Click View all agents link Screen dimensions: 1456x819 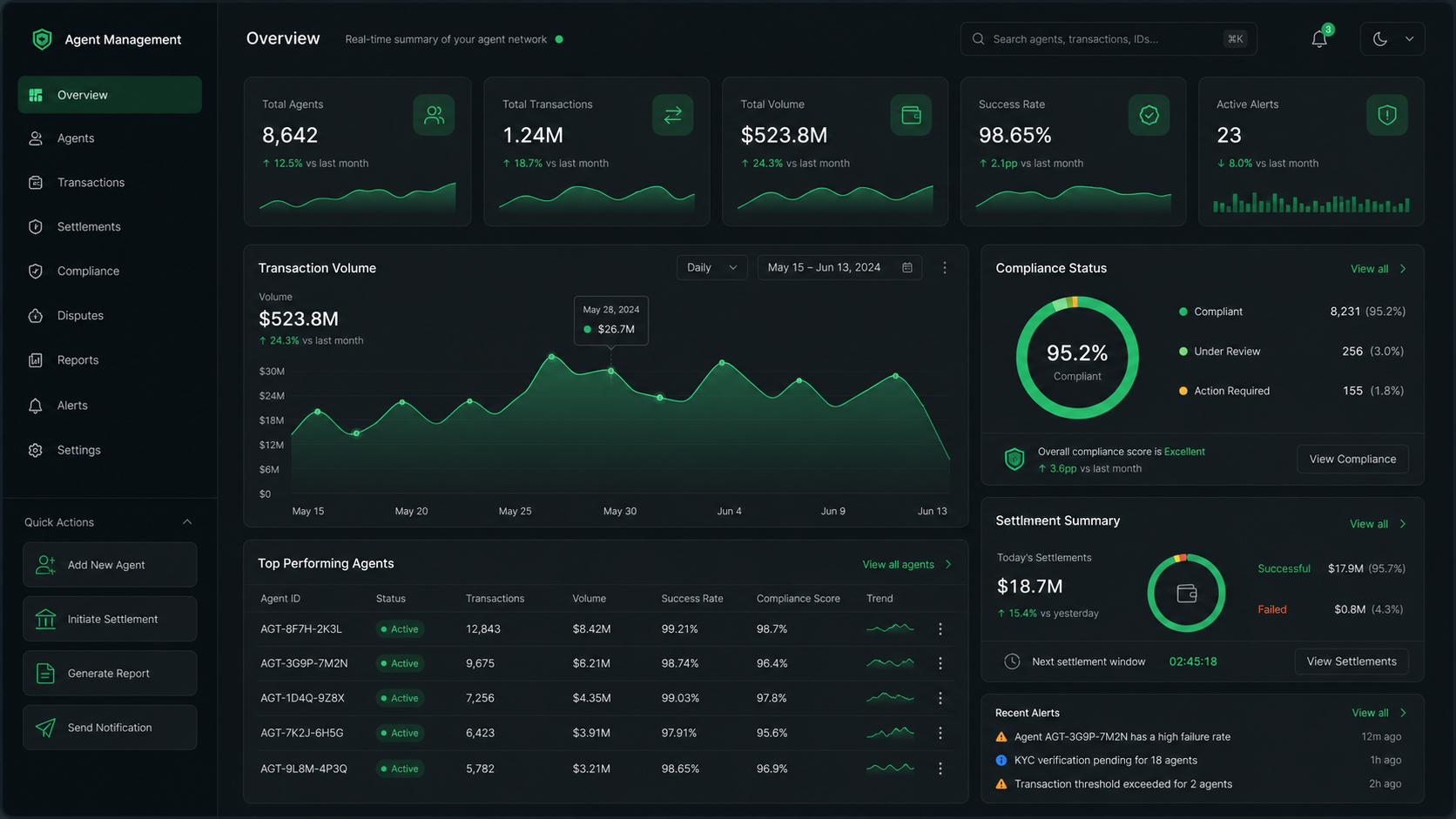click(x=907, y=565)
